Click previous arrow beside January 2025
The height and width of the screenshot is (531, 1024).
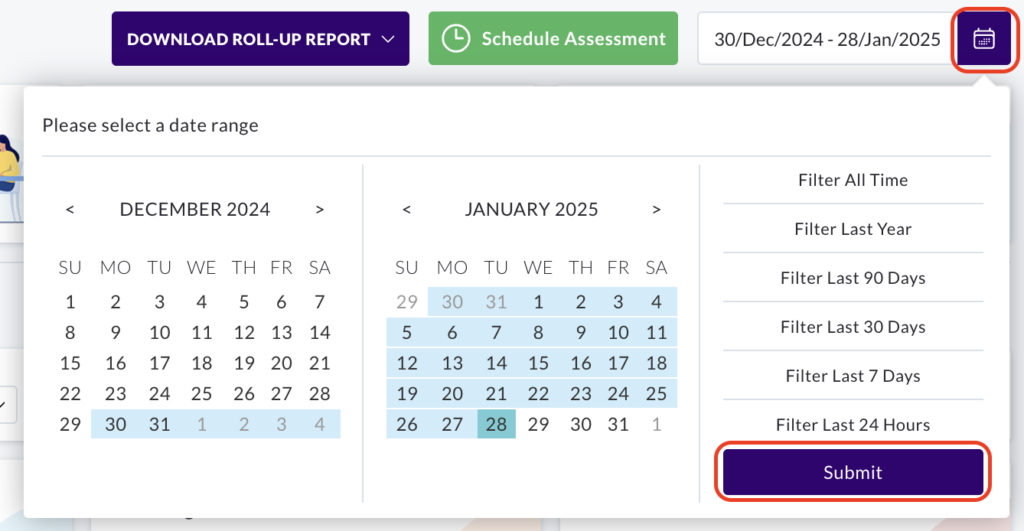(406, 210)
